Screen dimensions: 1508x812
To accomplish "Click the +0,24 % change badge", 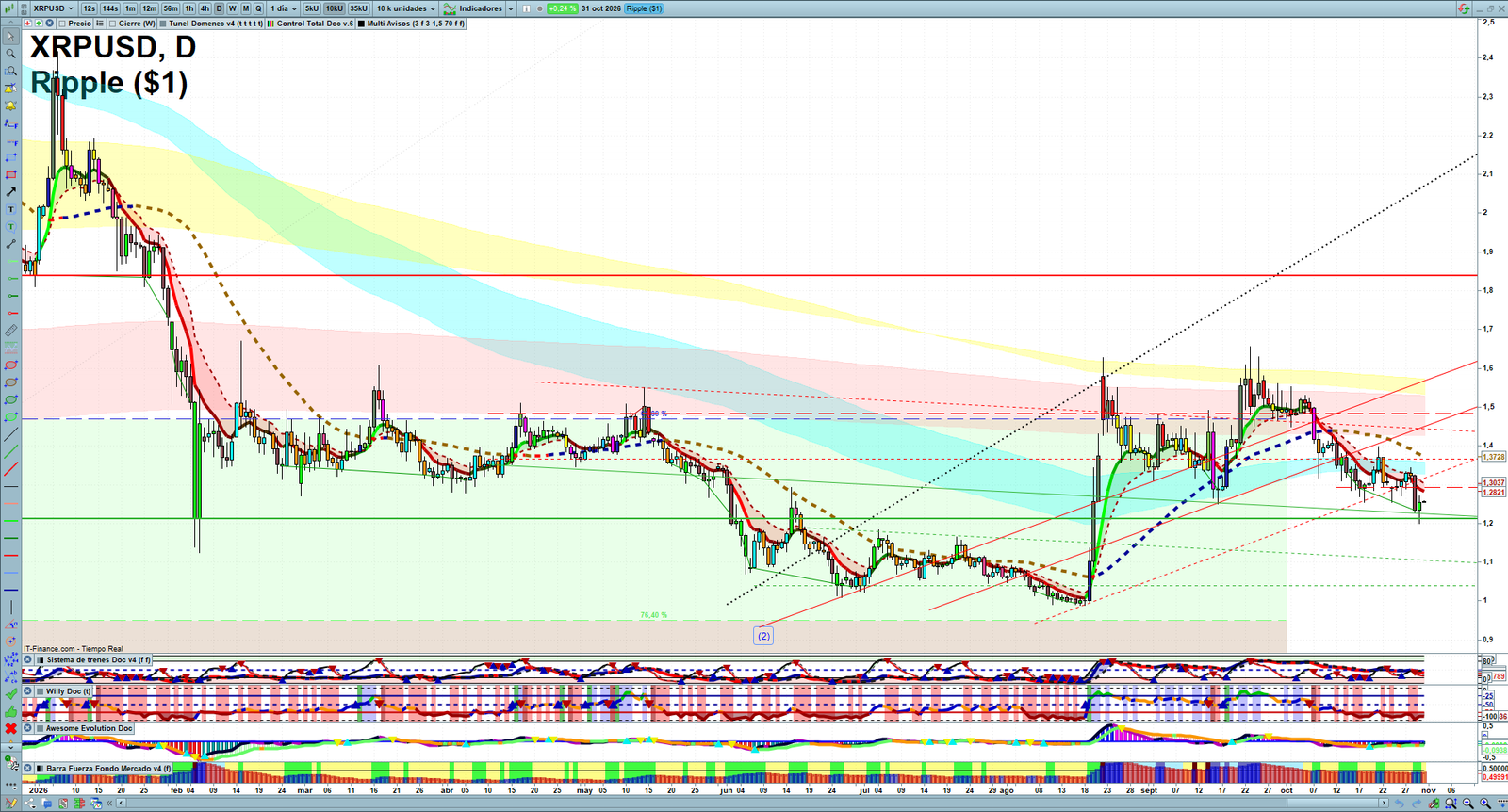I will (562, 8).
